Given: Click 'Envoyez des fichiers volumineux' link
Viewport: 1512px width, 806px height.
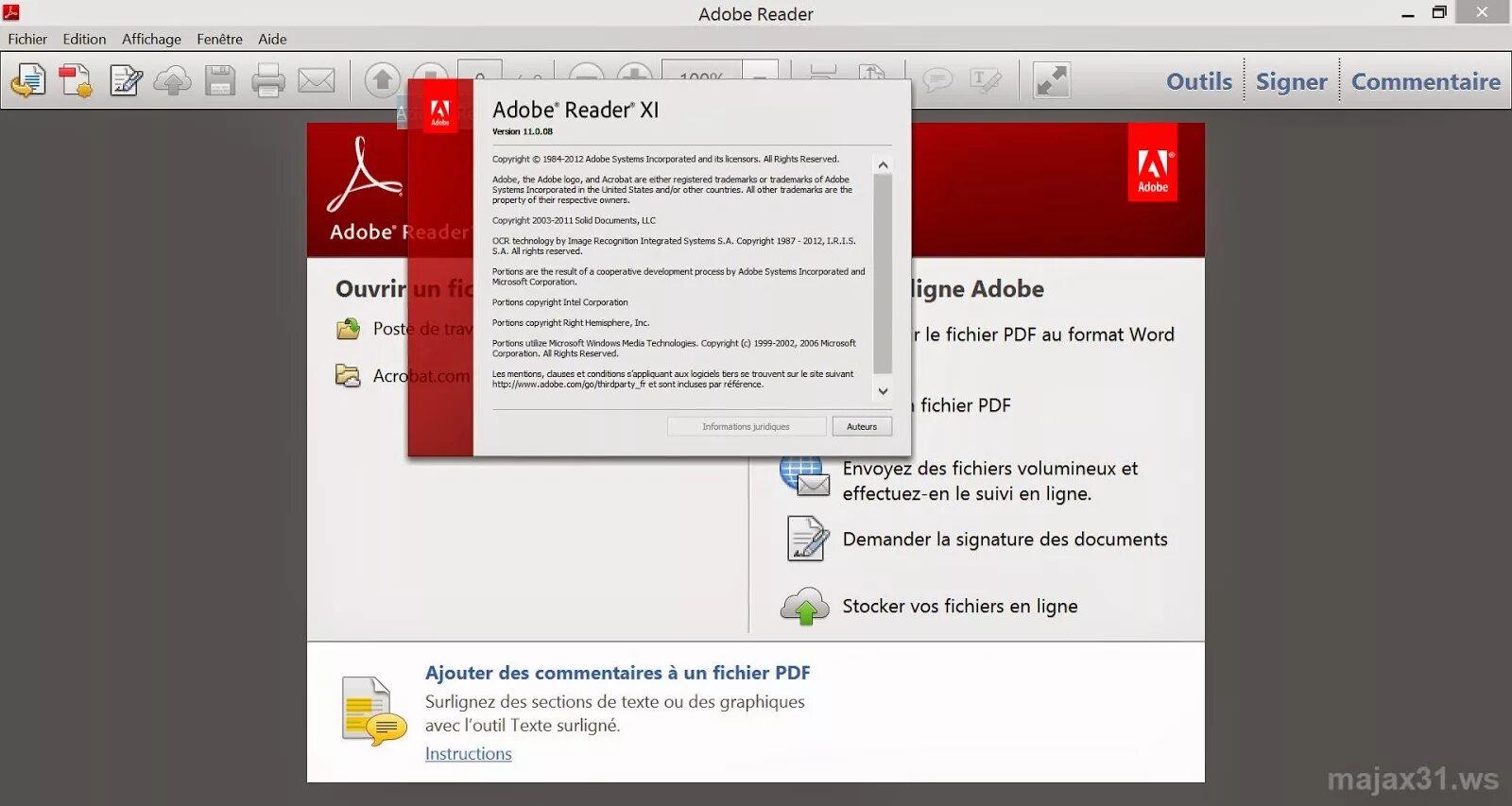Looking at the screenshot, I should (x=989, y=481).
